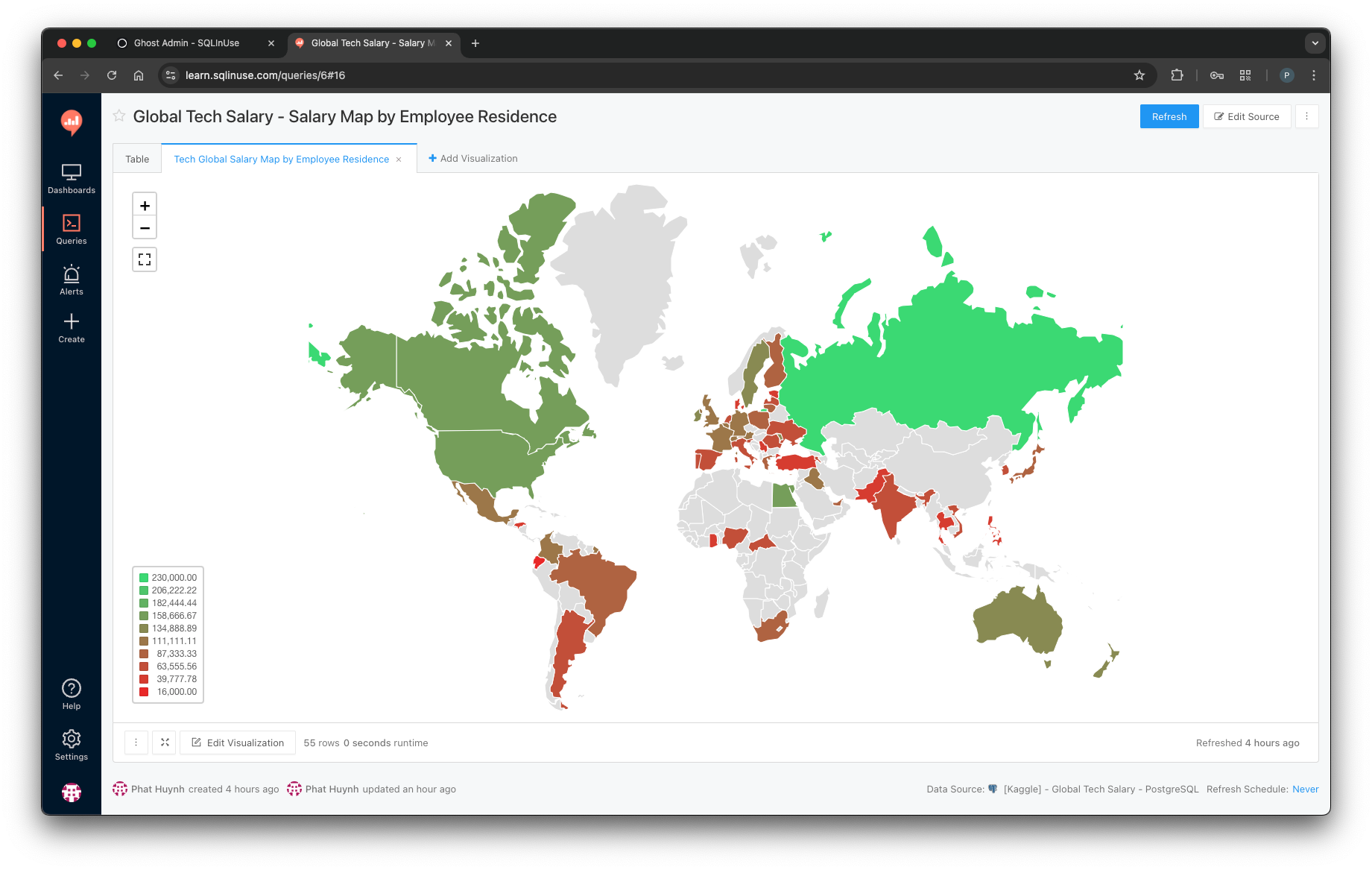Viewport: 1372px width, 870px height.
Task: Select the Ghost Admin browser tab
Action: [186, 43]
